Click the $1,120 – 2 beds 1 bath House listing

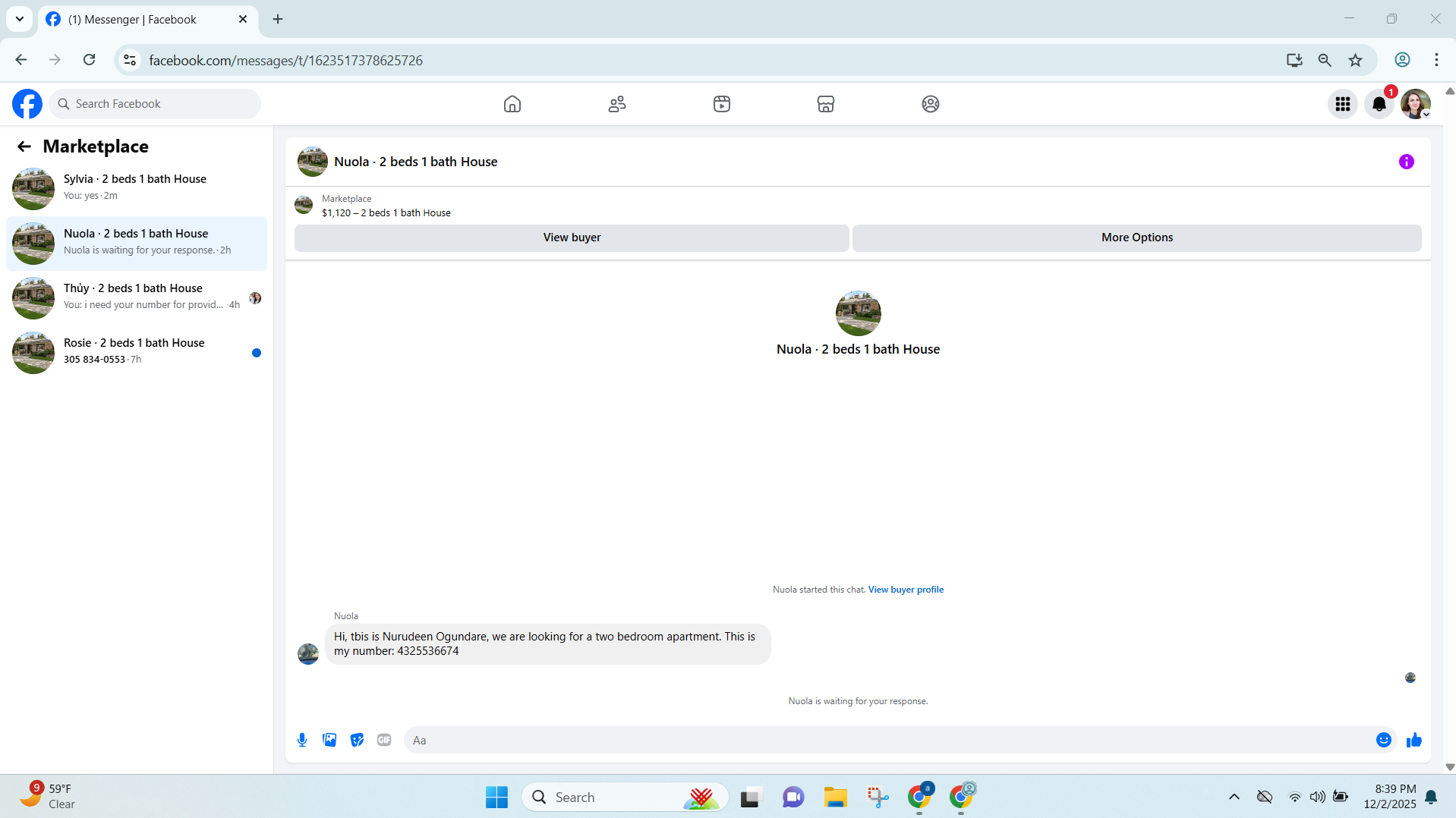(386, 213)
